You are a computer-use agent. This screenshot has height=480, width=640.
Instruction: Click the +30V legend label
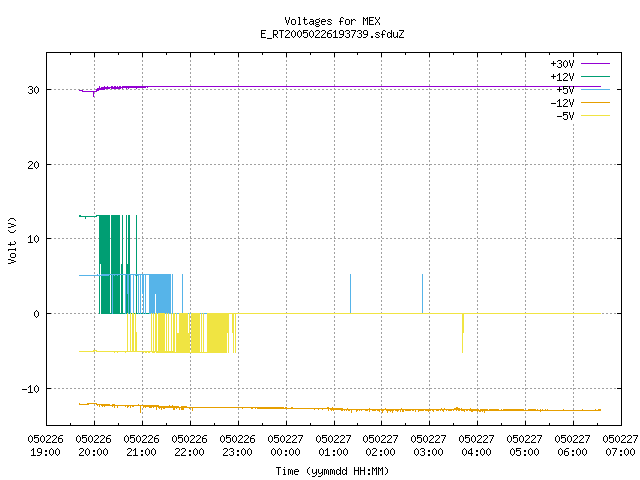pos(562,64)
